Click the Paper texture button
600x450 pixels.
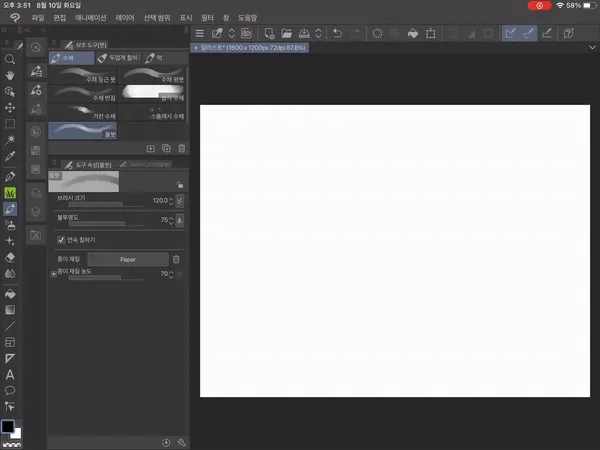(128, 259)
